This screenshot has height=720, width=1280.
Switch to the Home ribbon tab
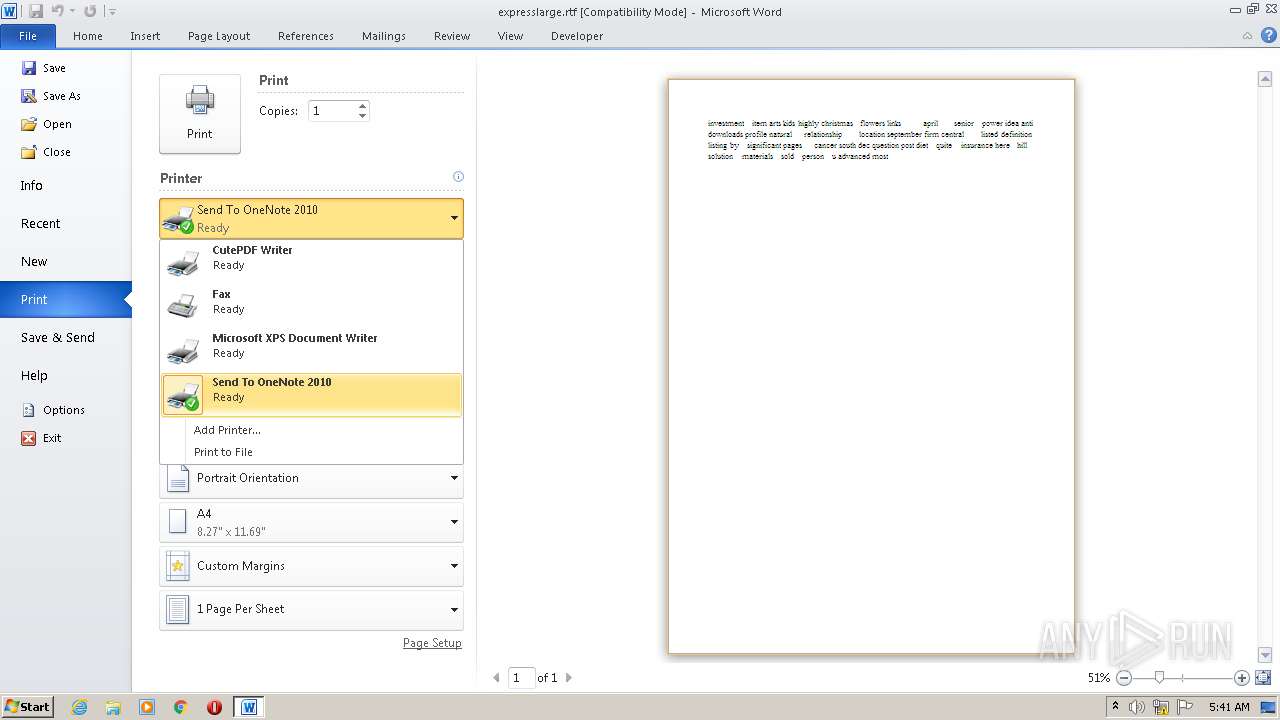(x=88, y=36)
